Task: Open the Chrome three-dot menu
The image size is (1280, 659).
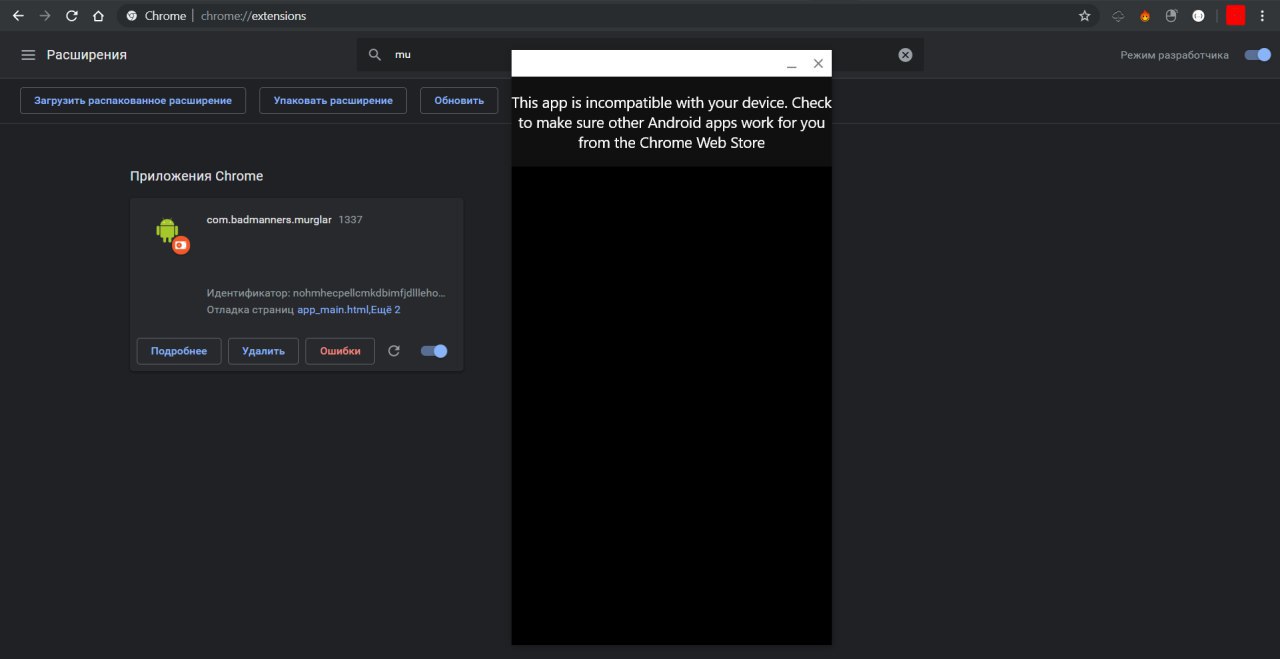Action: pyautogui.click(x=1262, y=16)
